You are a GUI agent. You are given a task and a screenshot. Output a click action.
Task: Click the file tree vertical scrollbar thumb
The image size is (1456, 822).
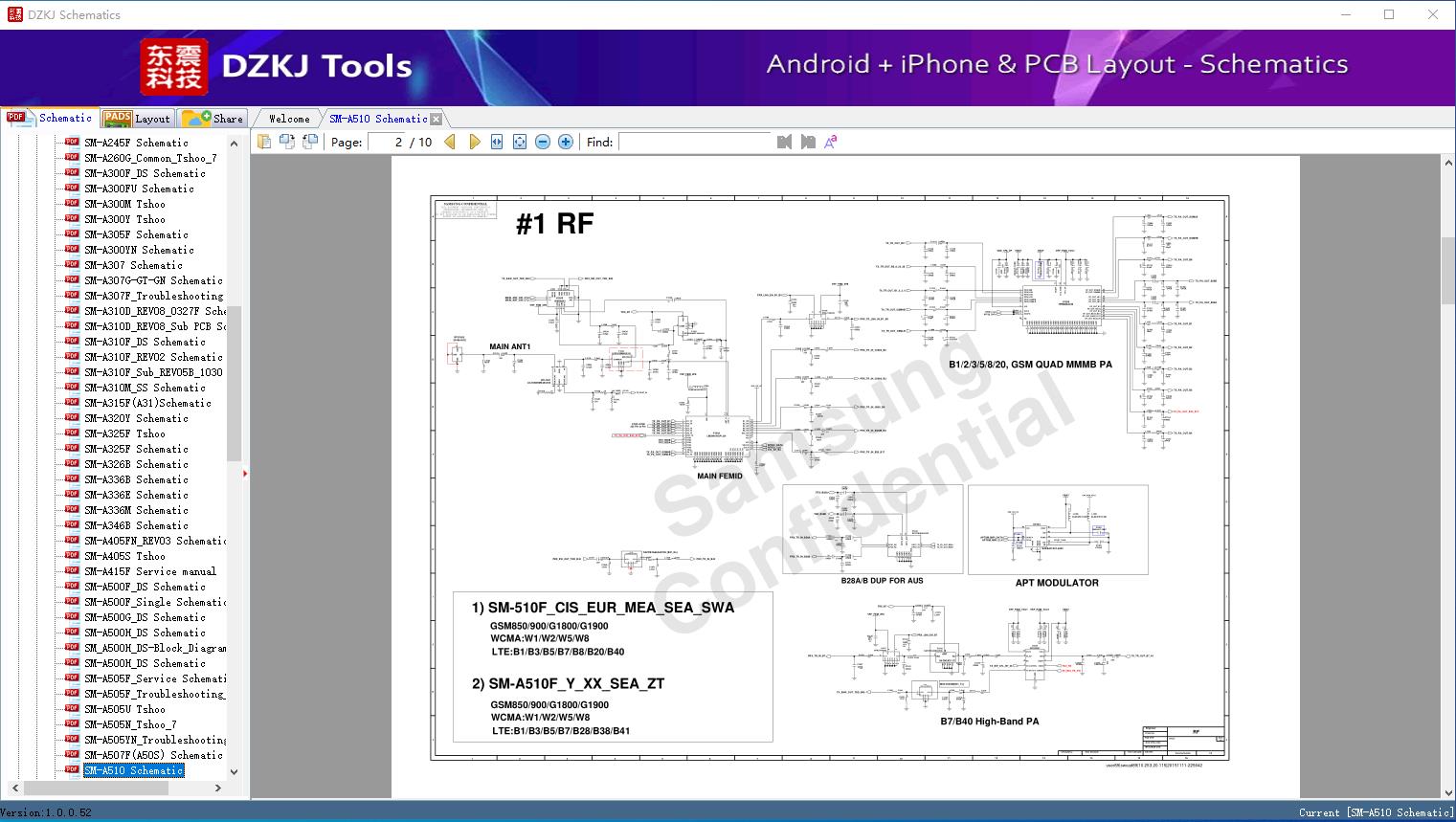point(234,383)
